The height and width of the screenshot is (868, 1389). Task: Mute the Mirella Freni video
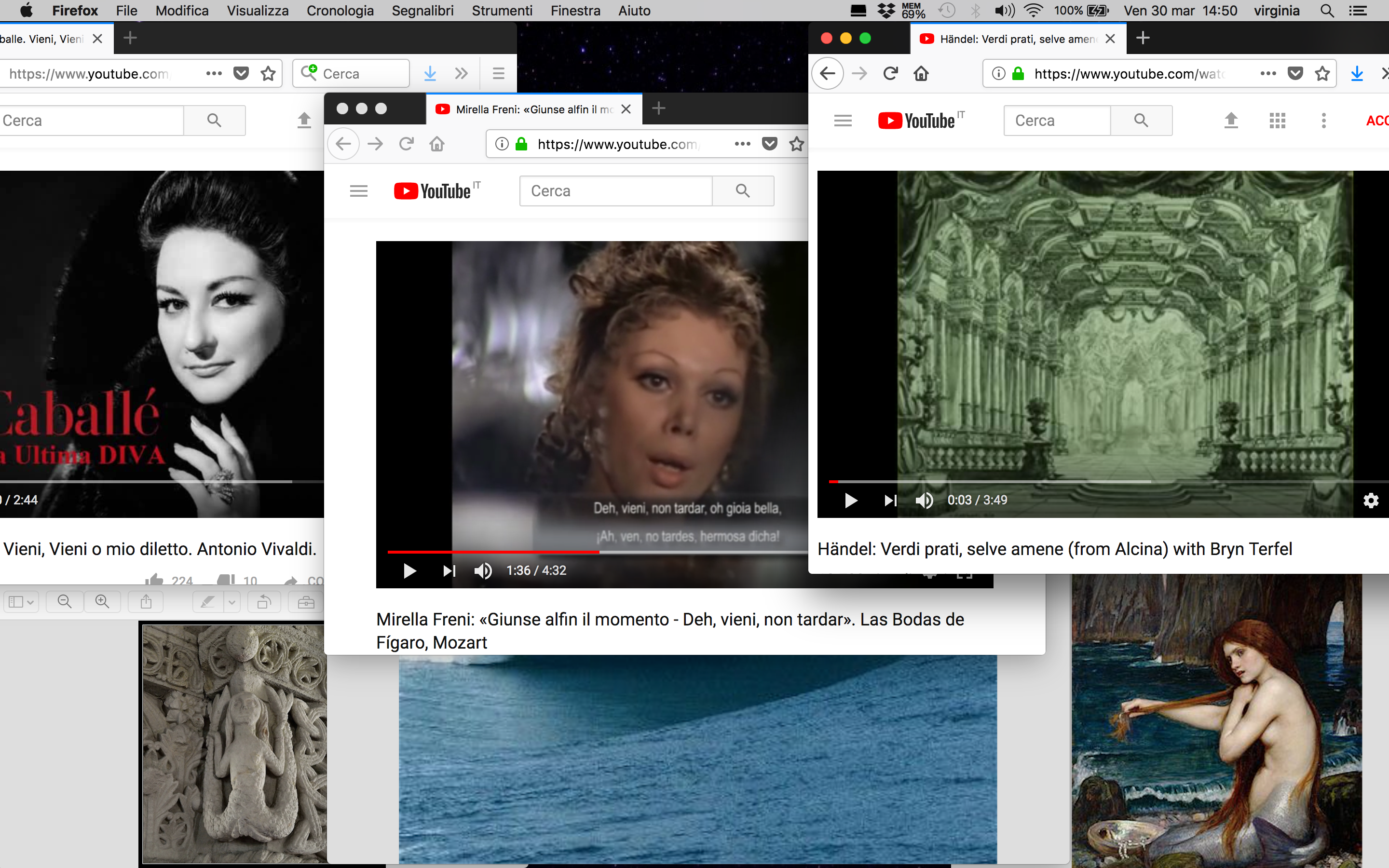point(483,570)
